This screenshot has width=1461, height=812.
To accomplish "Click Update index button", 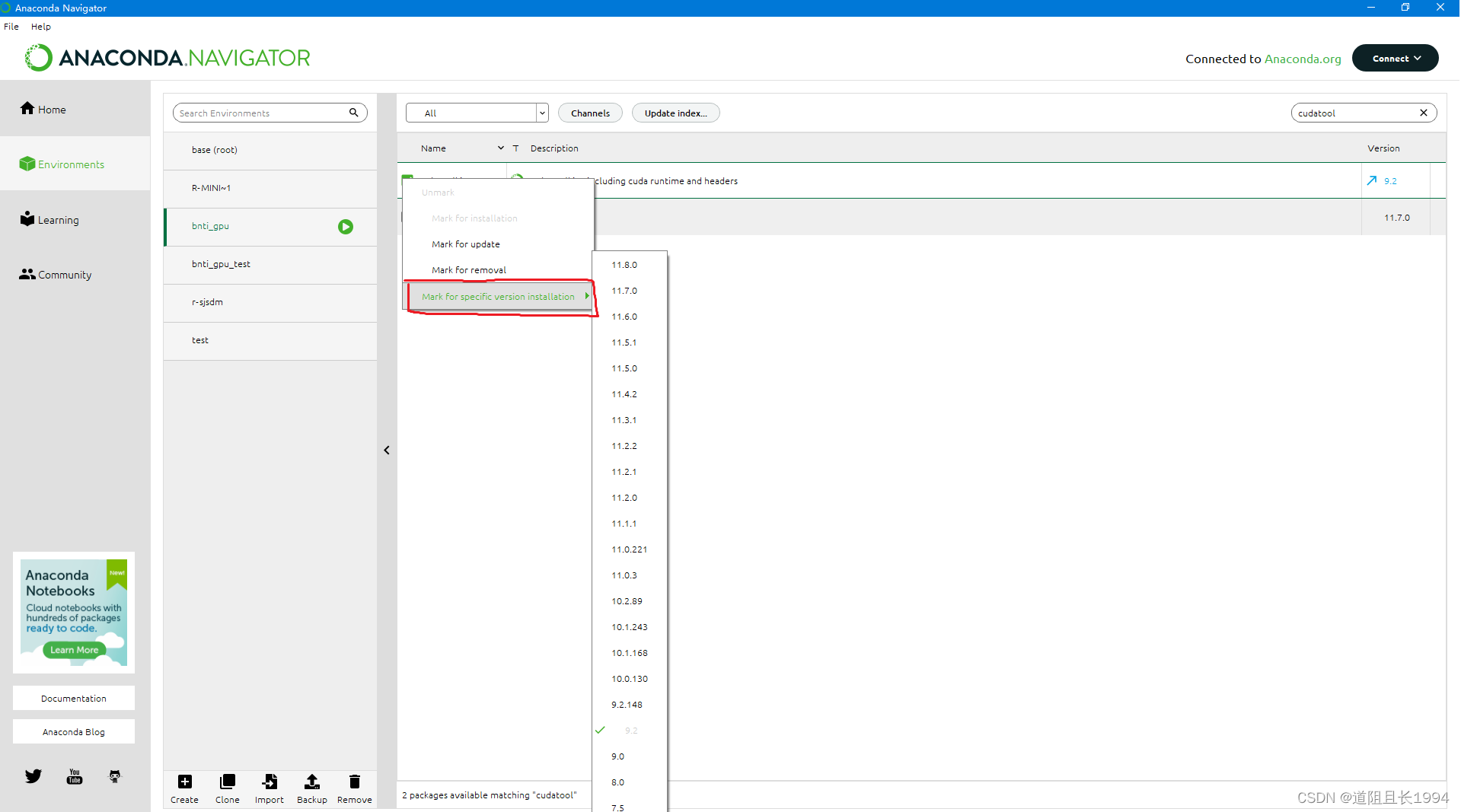I will pos(675,113).
